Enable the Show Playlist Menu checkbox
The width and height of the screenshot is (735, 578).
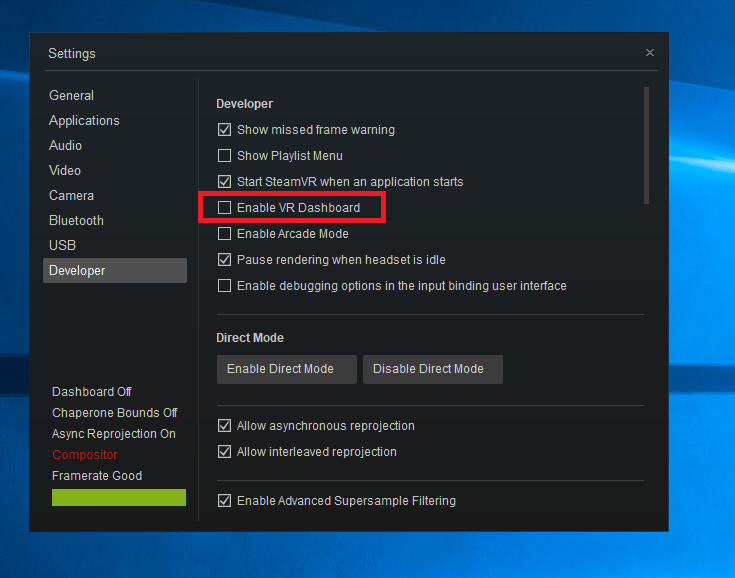click(x=225, y=156)
